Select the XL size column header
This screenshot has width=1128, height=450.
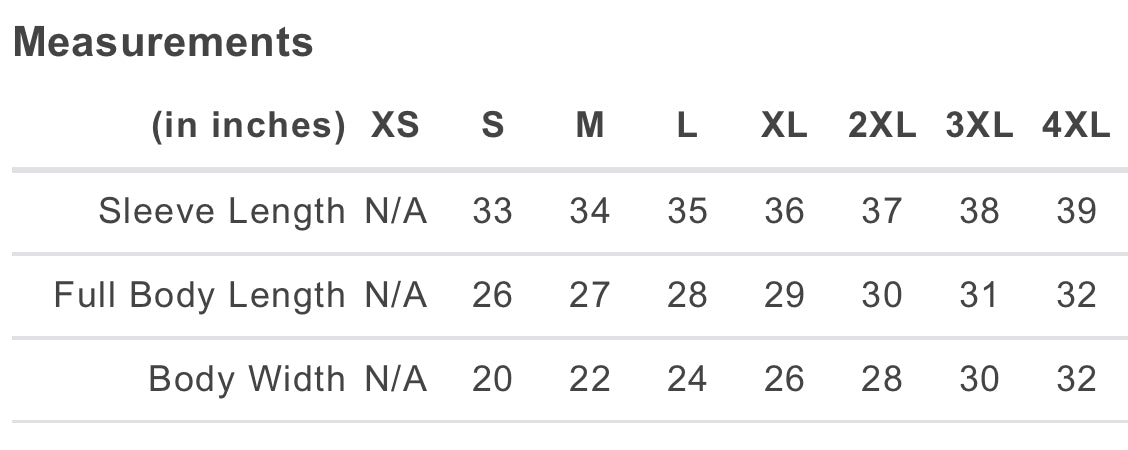(x=784, y=126)
